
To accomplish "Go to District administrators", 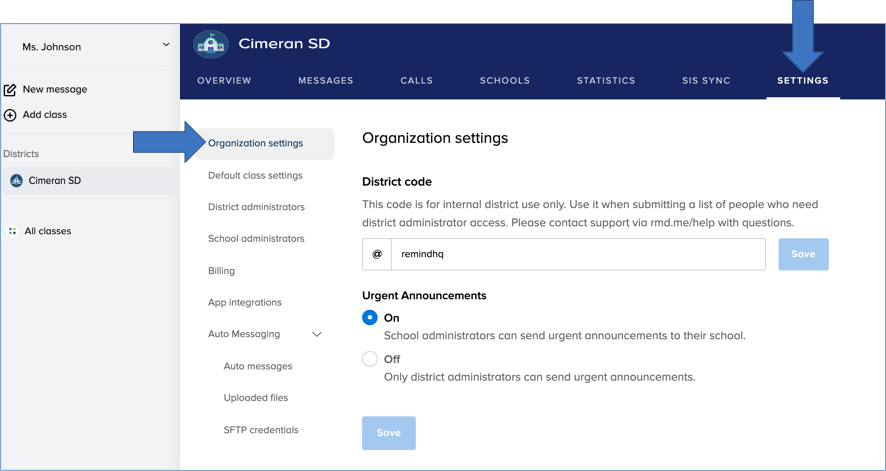I will point(257,207).
